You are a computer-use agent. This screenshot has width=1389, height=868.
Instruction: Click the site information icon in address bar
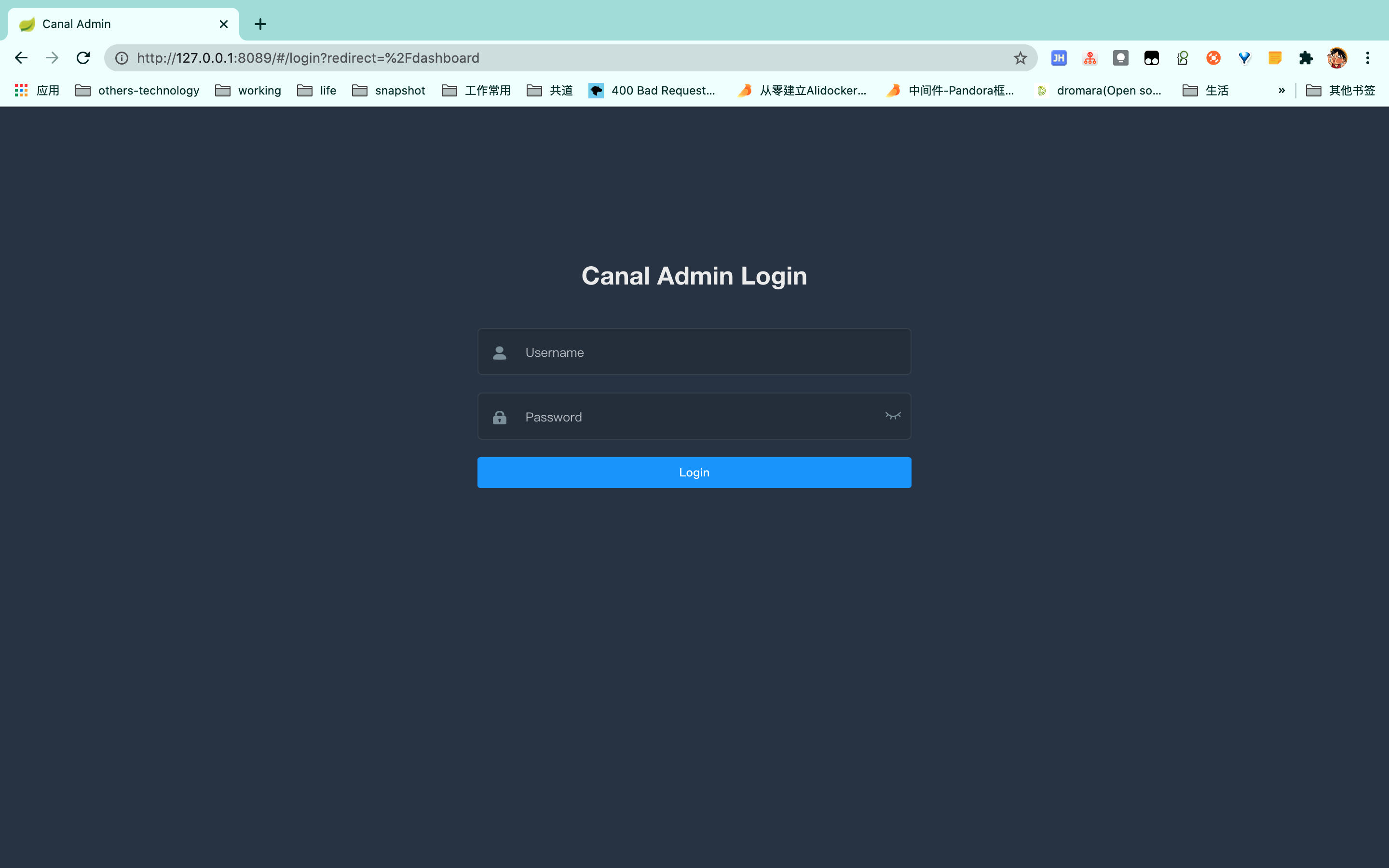tap(122, 58)
